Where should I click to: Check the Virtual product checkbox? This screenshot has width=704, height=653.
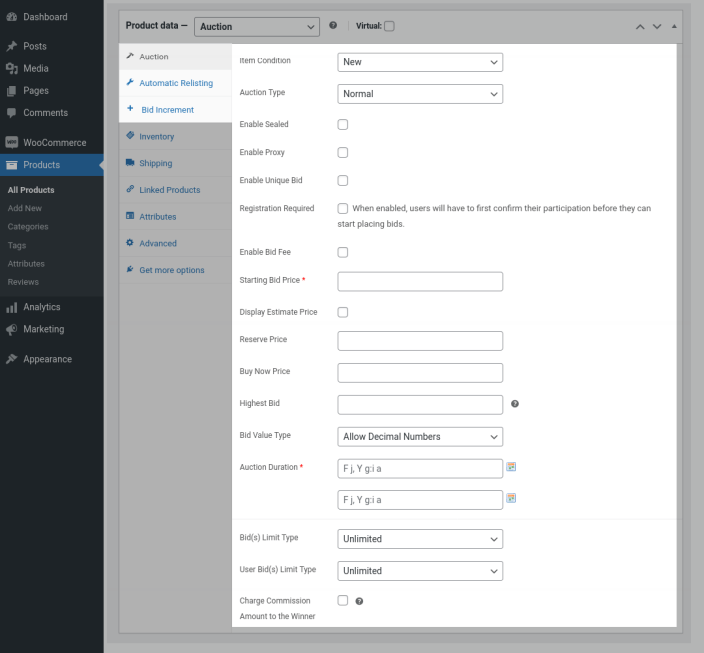click(x=389, y=26)
